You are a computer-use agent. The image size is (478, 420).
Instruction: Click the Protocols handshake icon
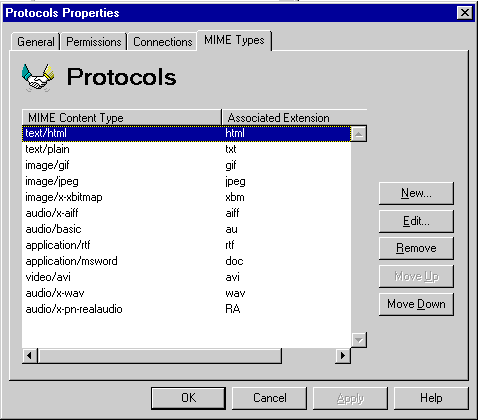coord(37,77)
